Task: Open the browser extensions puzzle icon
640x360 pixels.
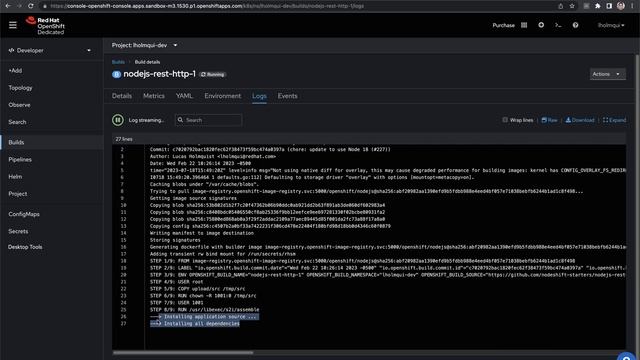Action: click(598, 6)
